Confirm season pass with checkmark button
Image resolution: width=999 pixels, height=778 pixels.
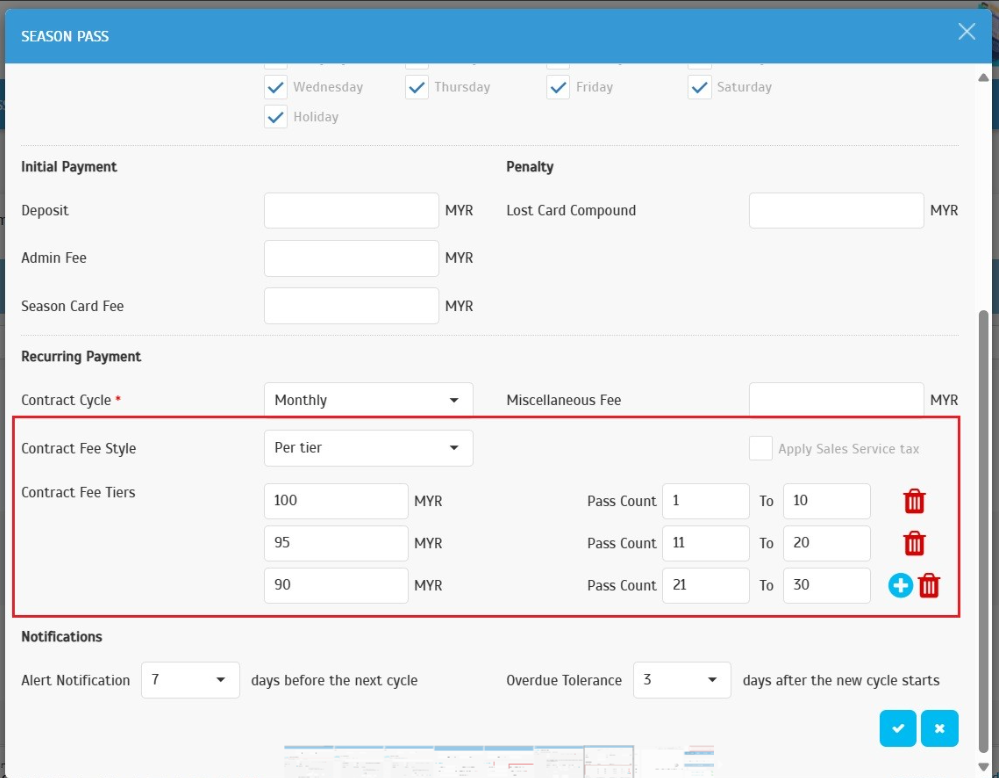point(897,728)
